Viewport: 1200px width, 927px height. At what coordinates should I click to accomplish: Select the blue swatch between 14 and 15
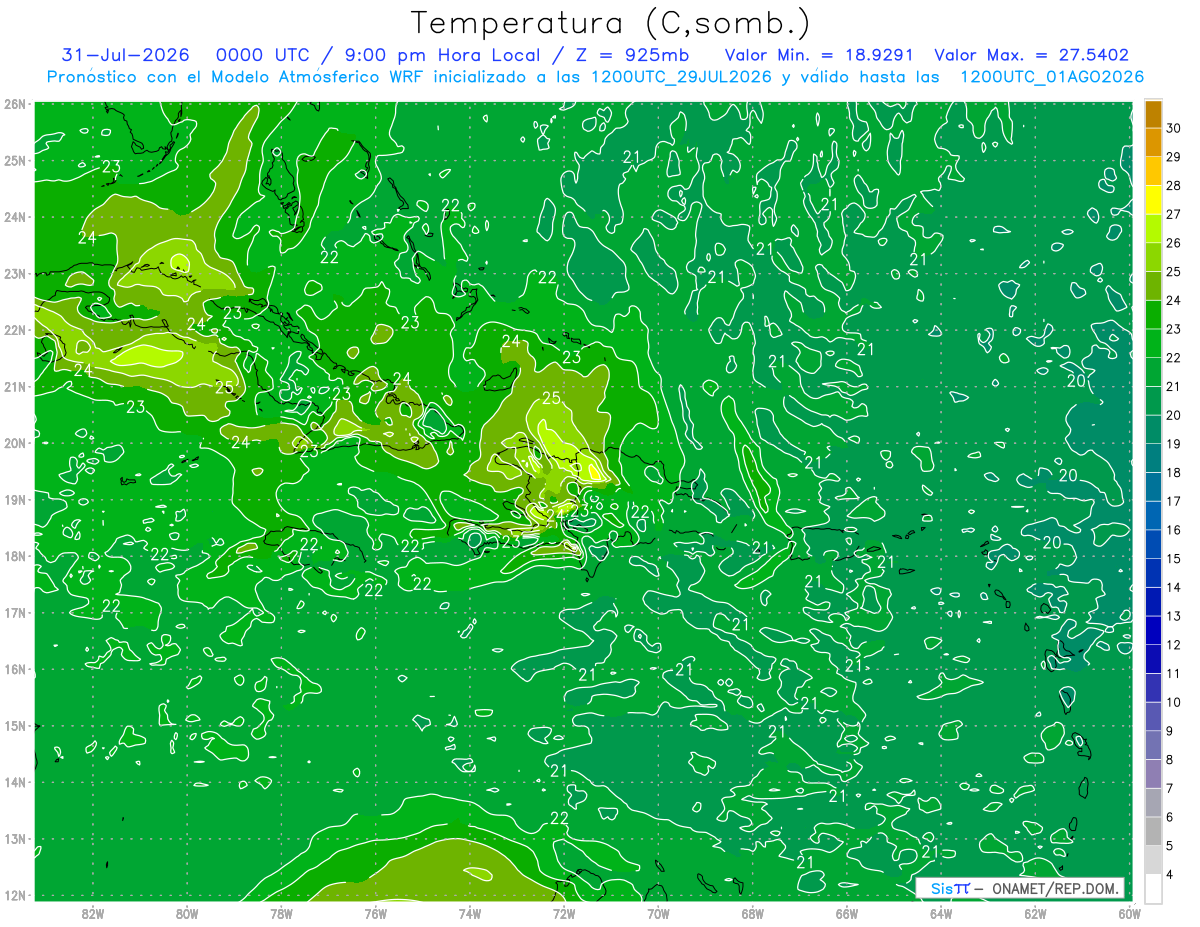point(1153,573)
